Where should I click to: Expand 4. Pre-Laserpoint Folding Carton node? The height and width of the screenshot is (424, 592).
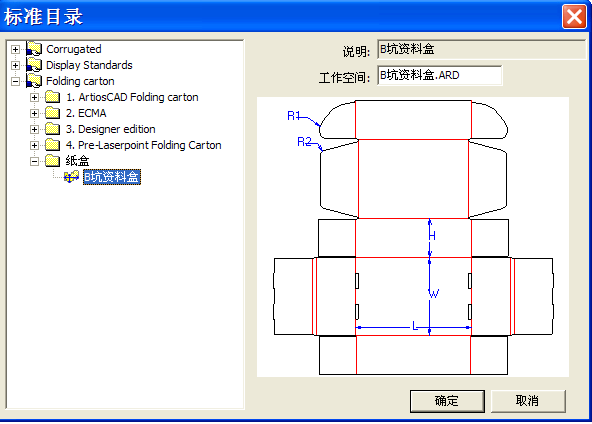(34, 145)
